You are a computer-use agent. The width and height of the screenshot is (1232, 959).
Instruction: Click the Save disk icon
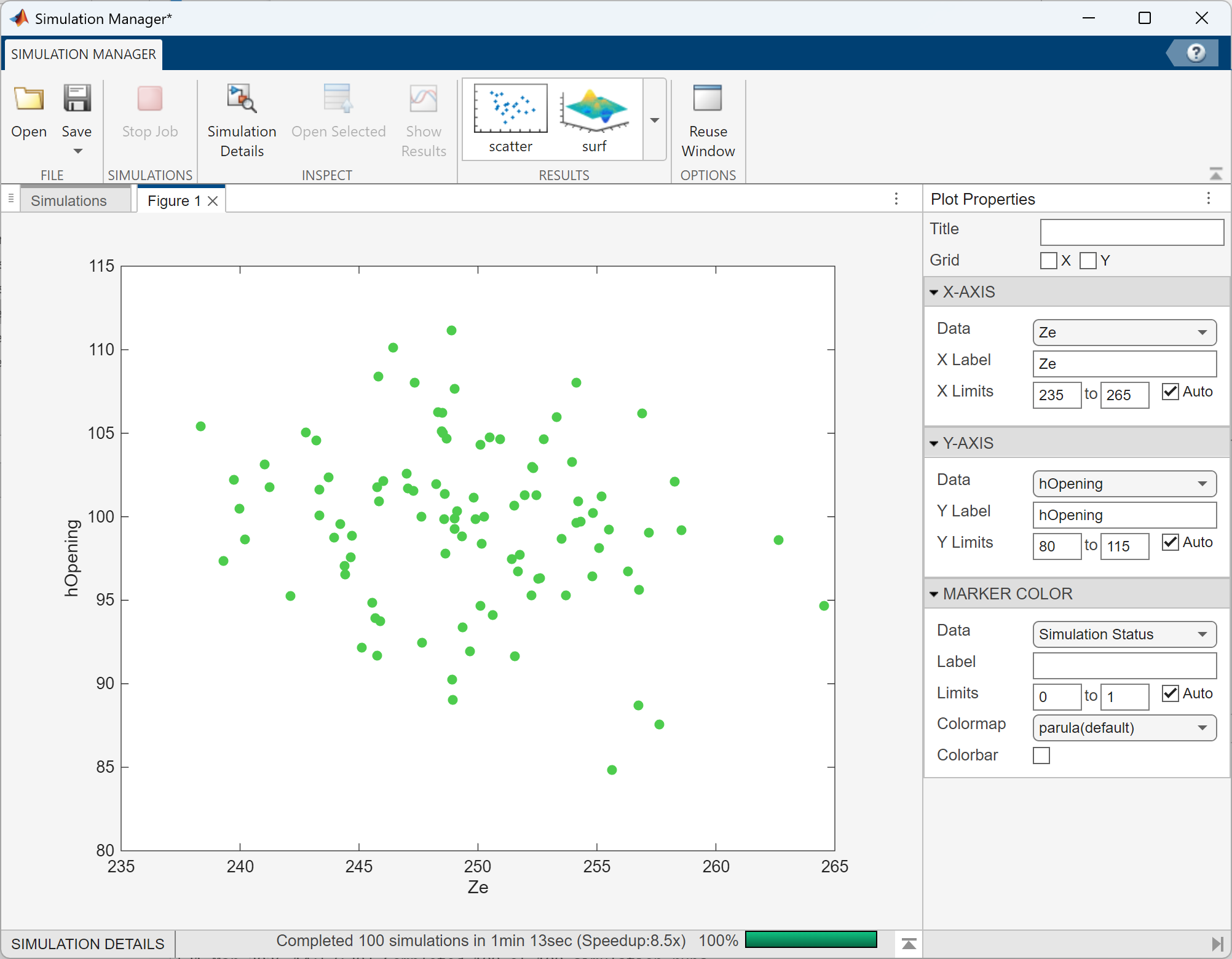[x=77, y=98]
